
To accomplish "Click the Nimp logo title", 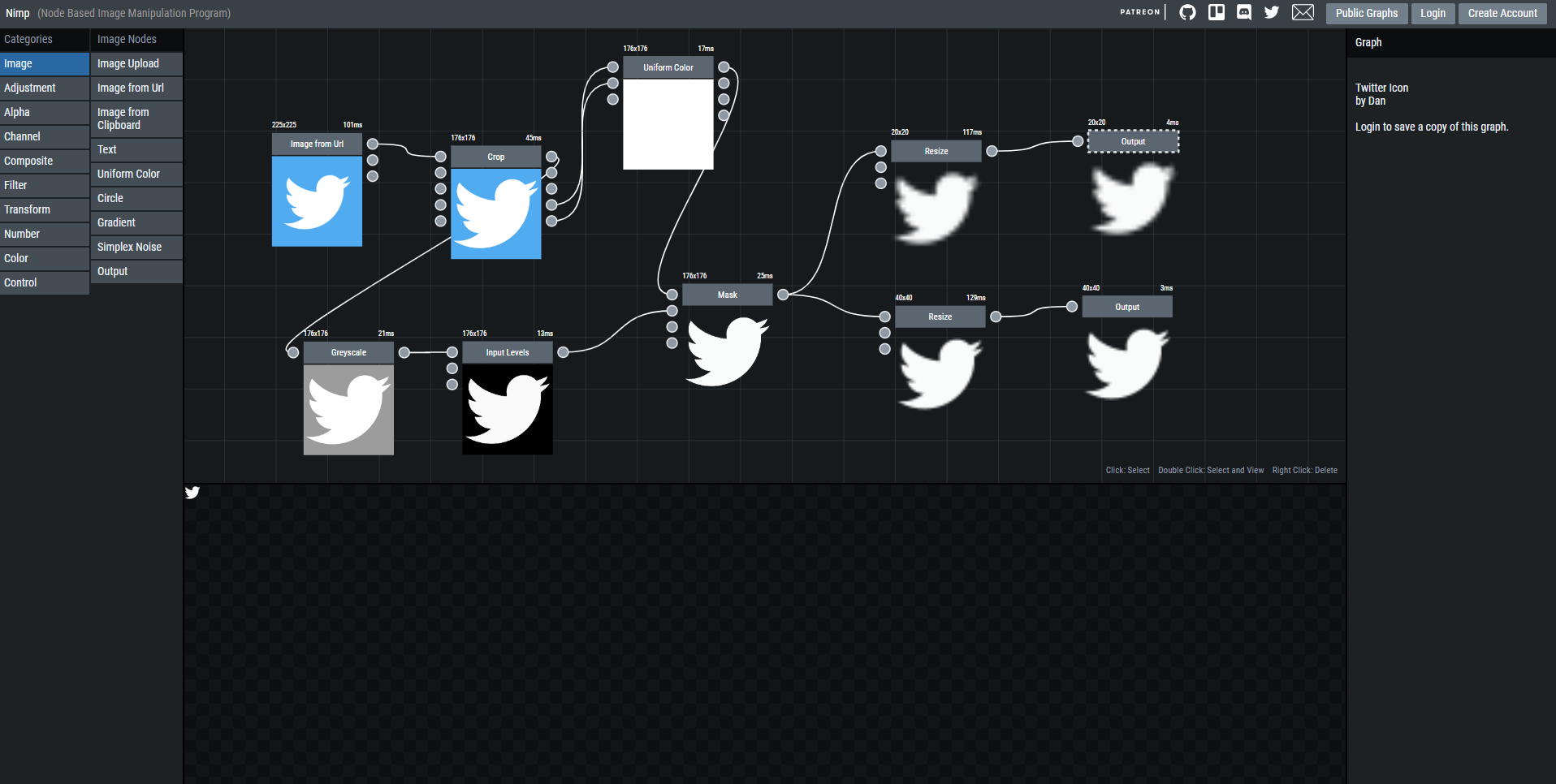I will point(17,13).
